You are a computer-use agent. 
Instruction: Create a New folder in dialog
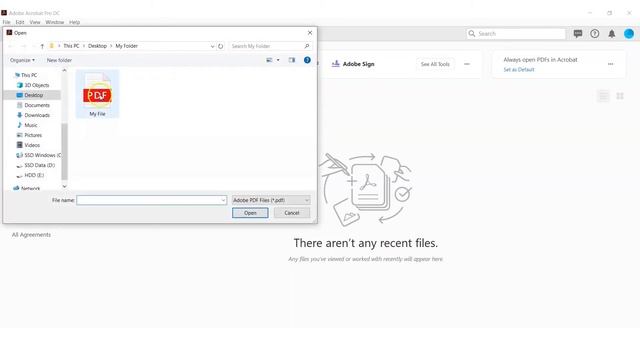(x=59, y=60)
